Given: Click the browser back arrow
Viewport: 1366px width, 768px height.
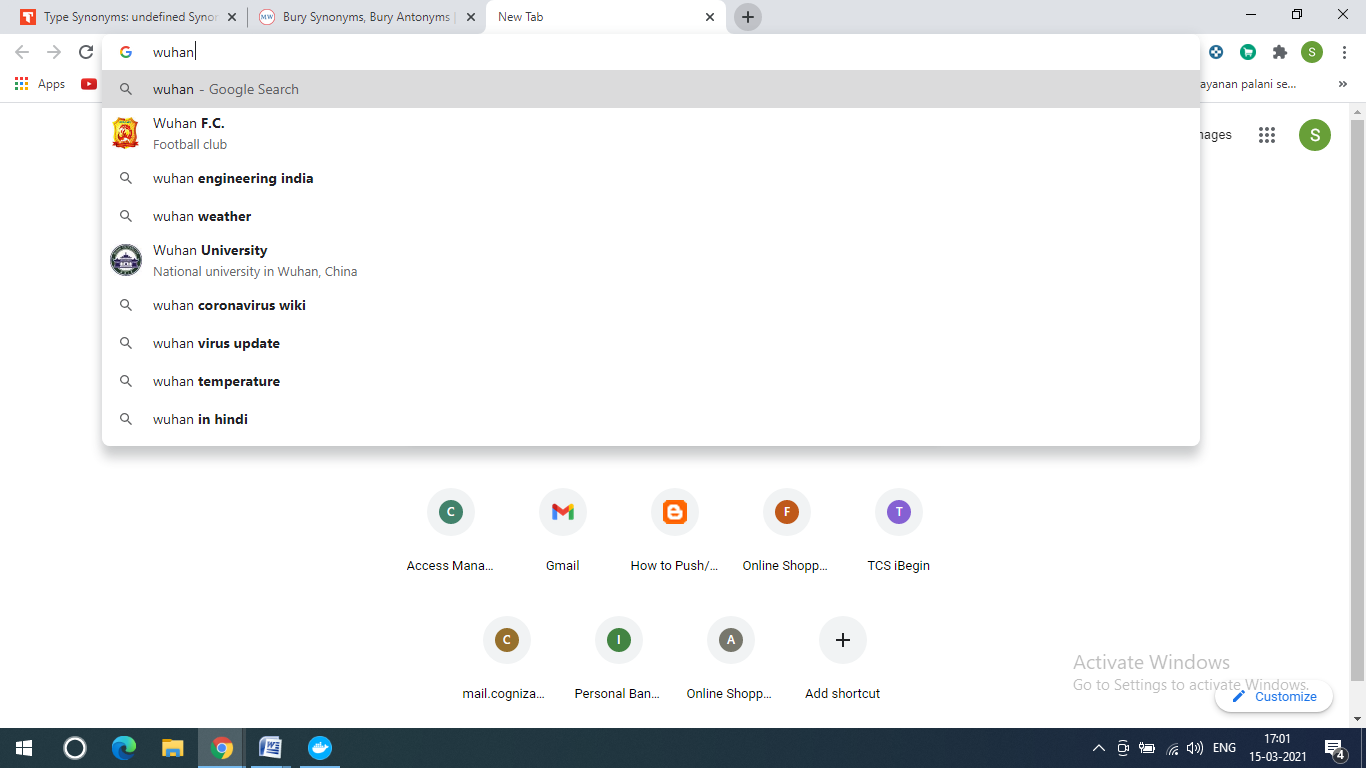Looking at the screenshot, I should pos(22,52).
